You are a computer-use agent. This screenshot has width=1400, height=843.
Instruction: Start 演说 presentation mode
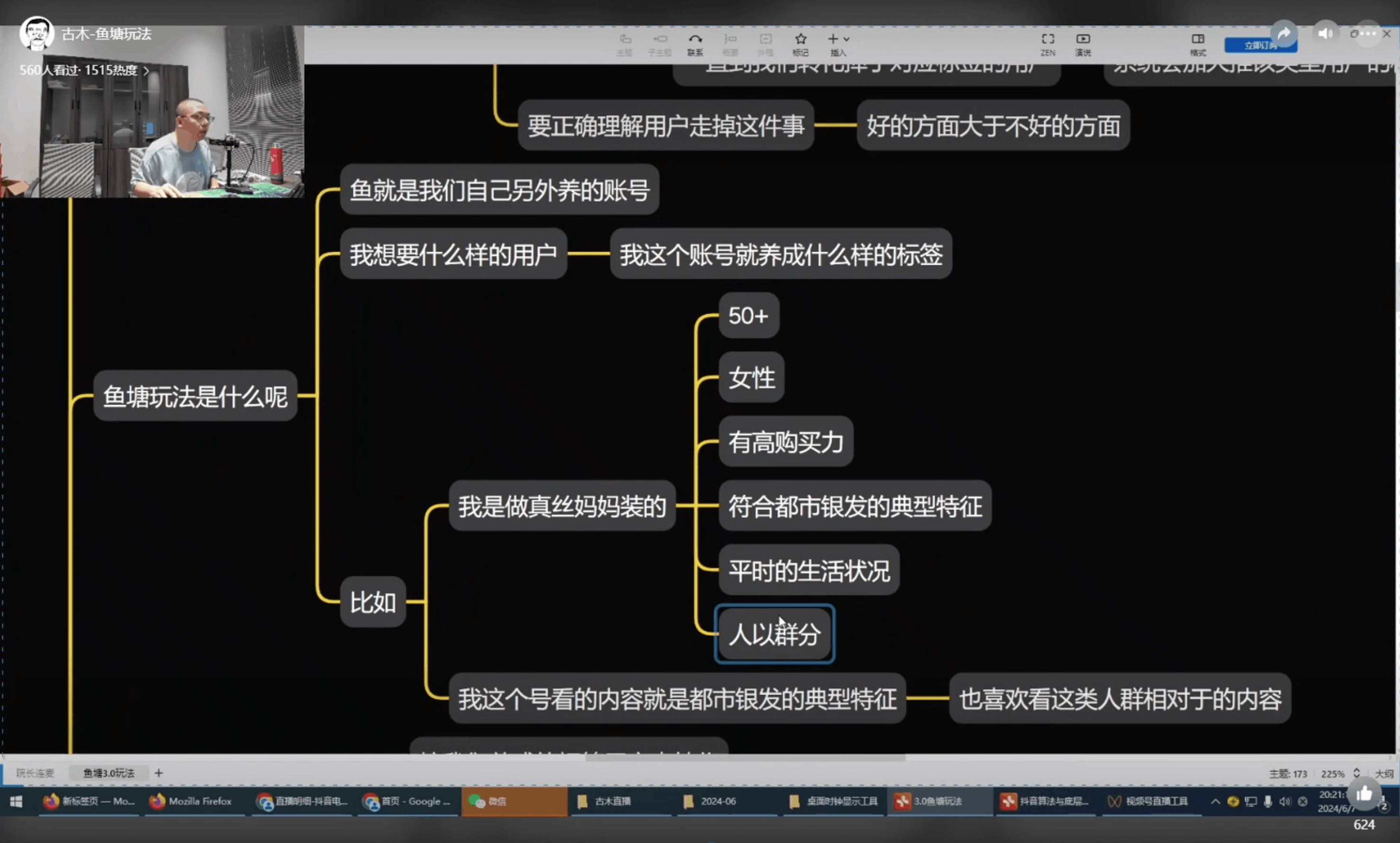coord(1083,39)
